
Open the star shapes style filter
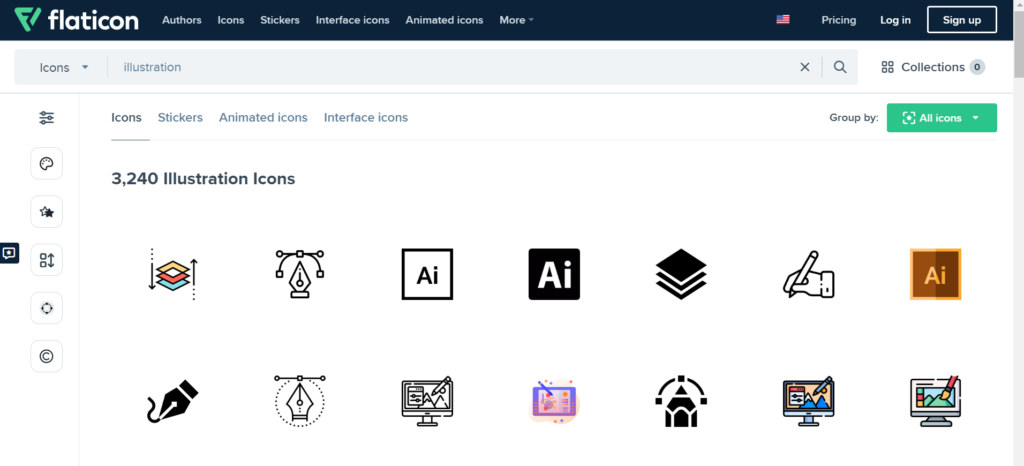coord(46,211)
